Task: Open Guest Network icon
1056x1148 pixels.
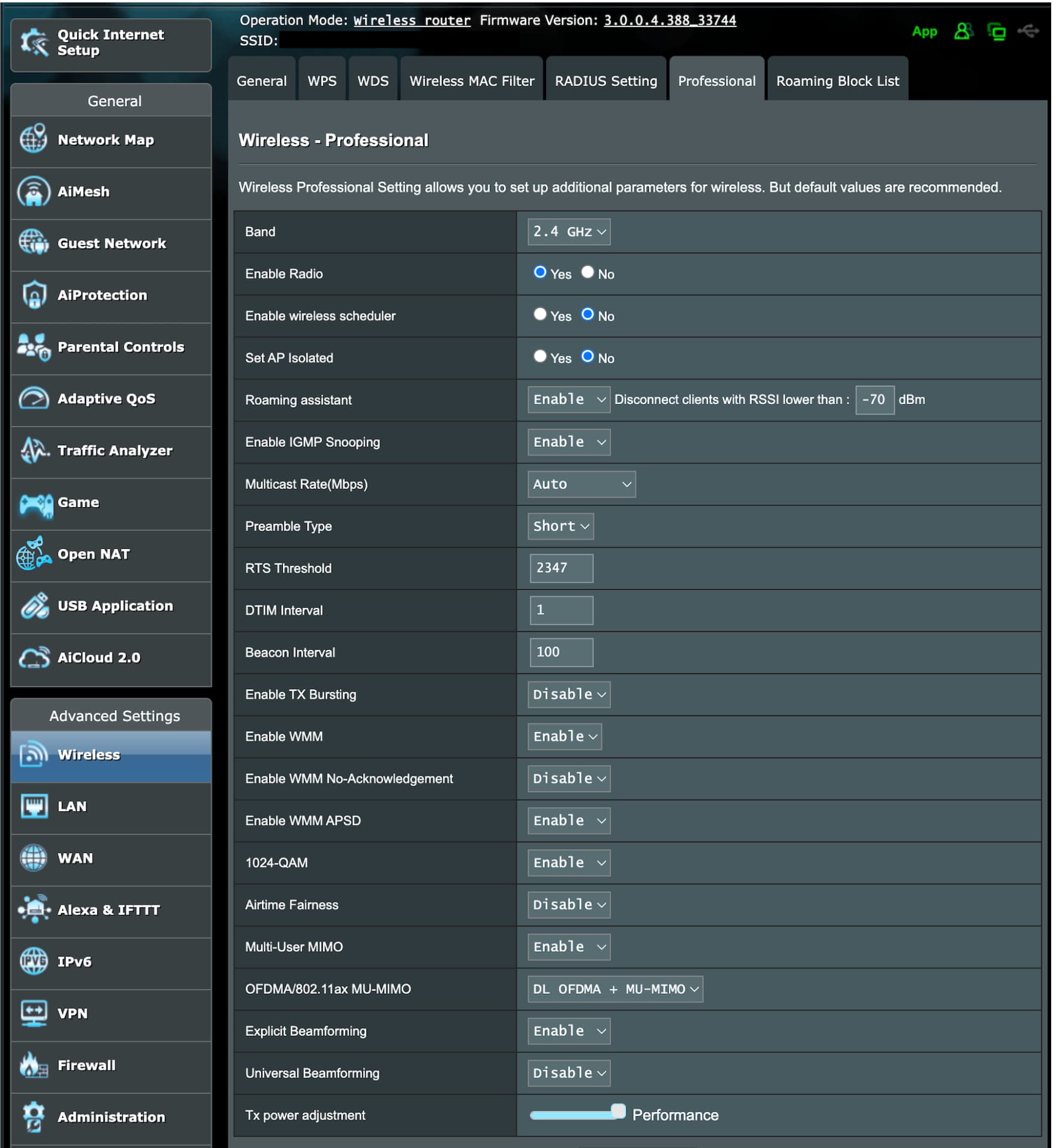Action: click(x=34, y=243)
